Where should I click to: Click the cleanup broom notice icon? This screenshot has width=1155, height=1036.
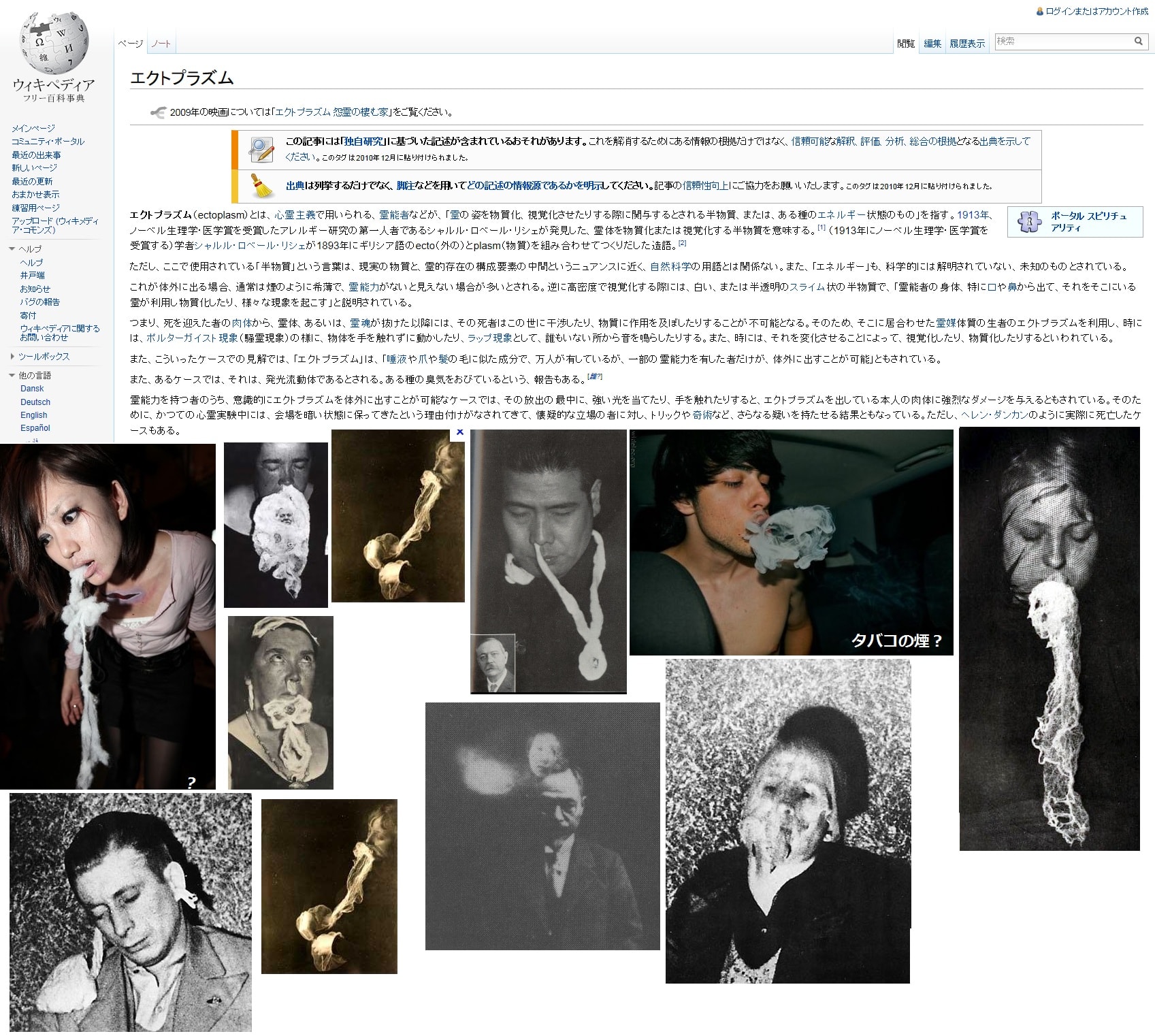click(261, 186)
